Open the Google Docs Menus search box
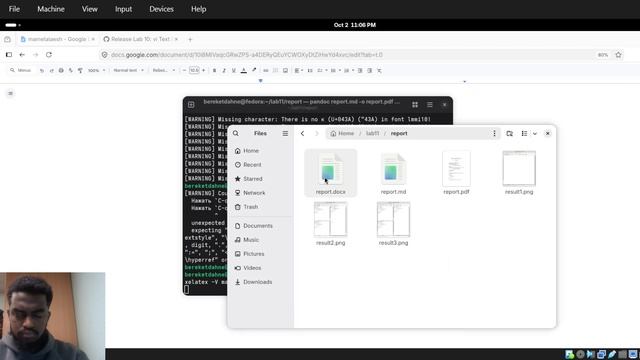The image size is (640, 360). point(21,71)
